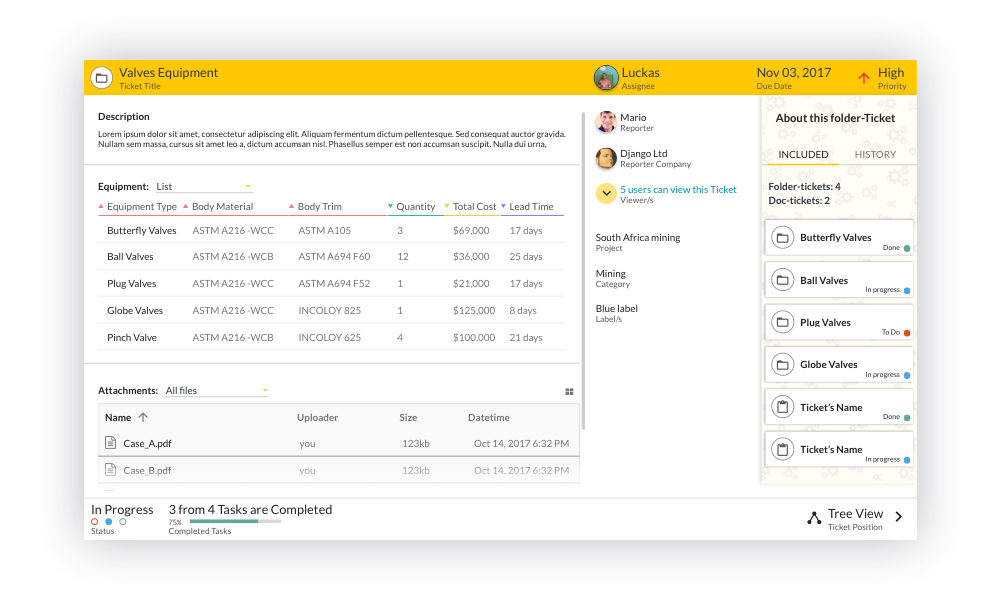Select the red To Do status circle
This screenshot has height=600, width=1000.
pyautogui.click(x=95, y=522)
